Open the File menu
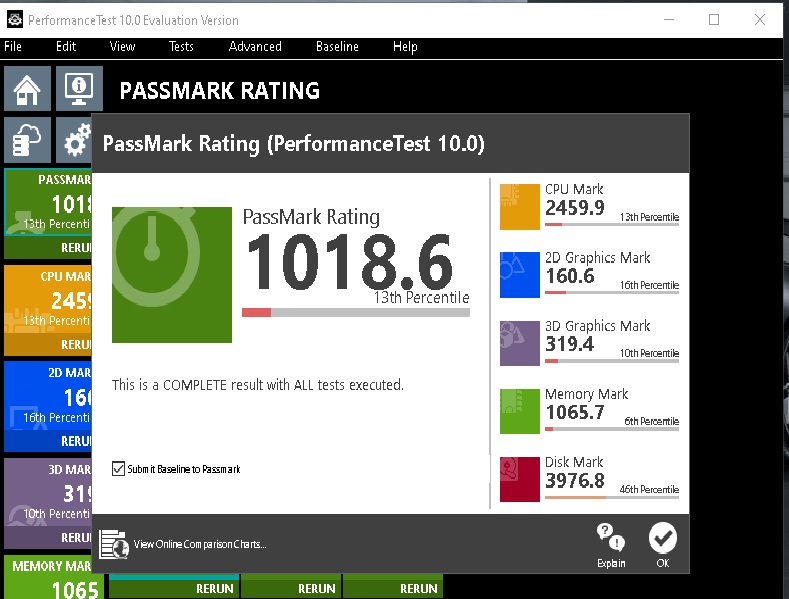 (13, 47)
